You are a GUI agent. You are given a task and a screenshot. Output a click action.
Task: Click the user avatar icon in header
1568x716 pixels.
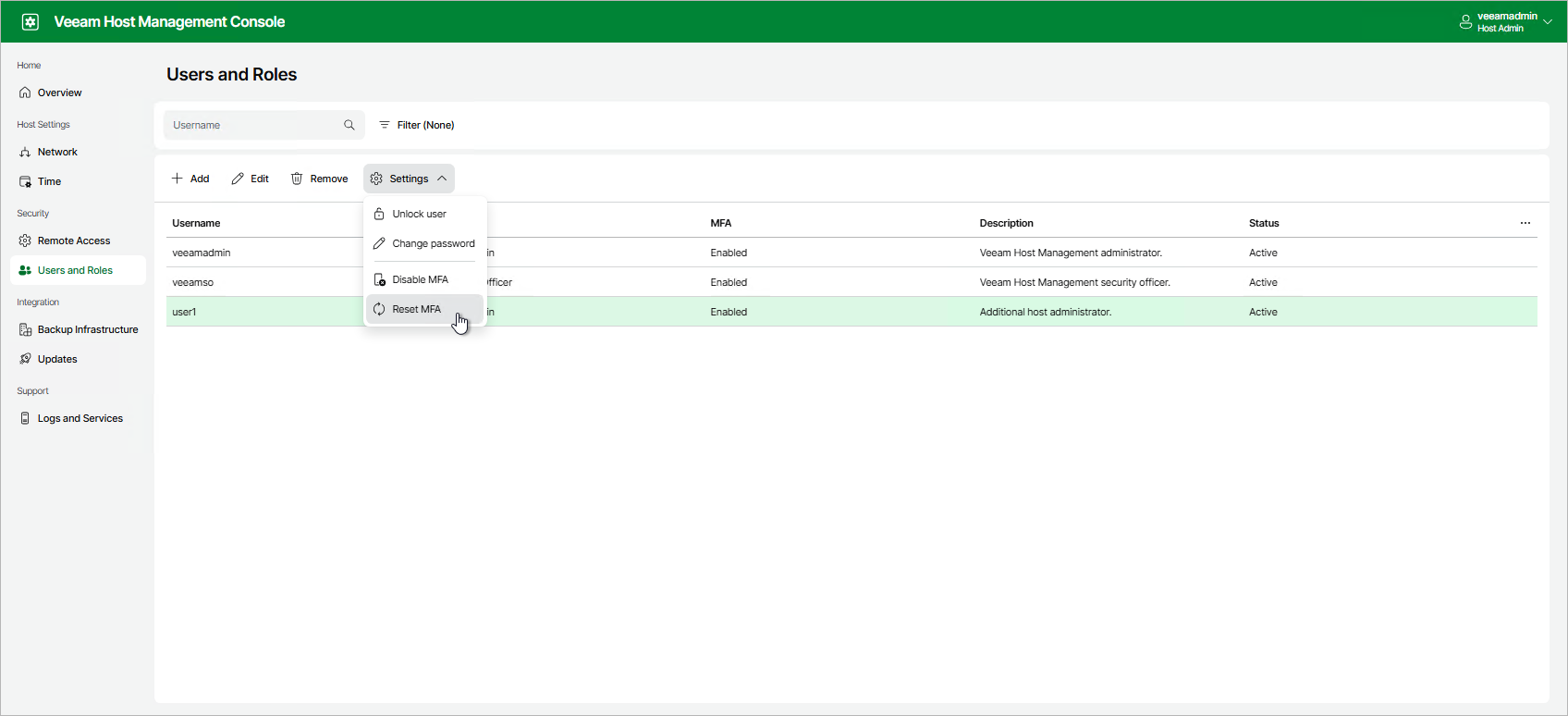[x=1465, y=21]
